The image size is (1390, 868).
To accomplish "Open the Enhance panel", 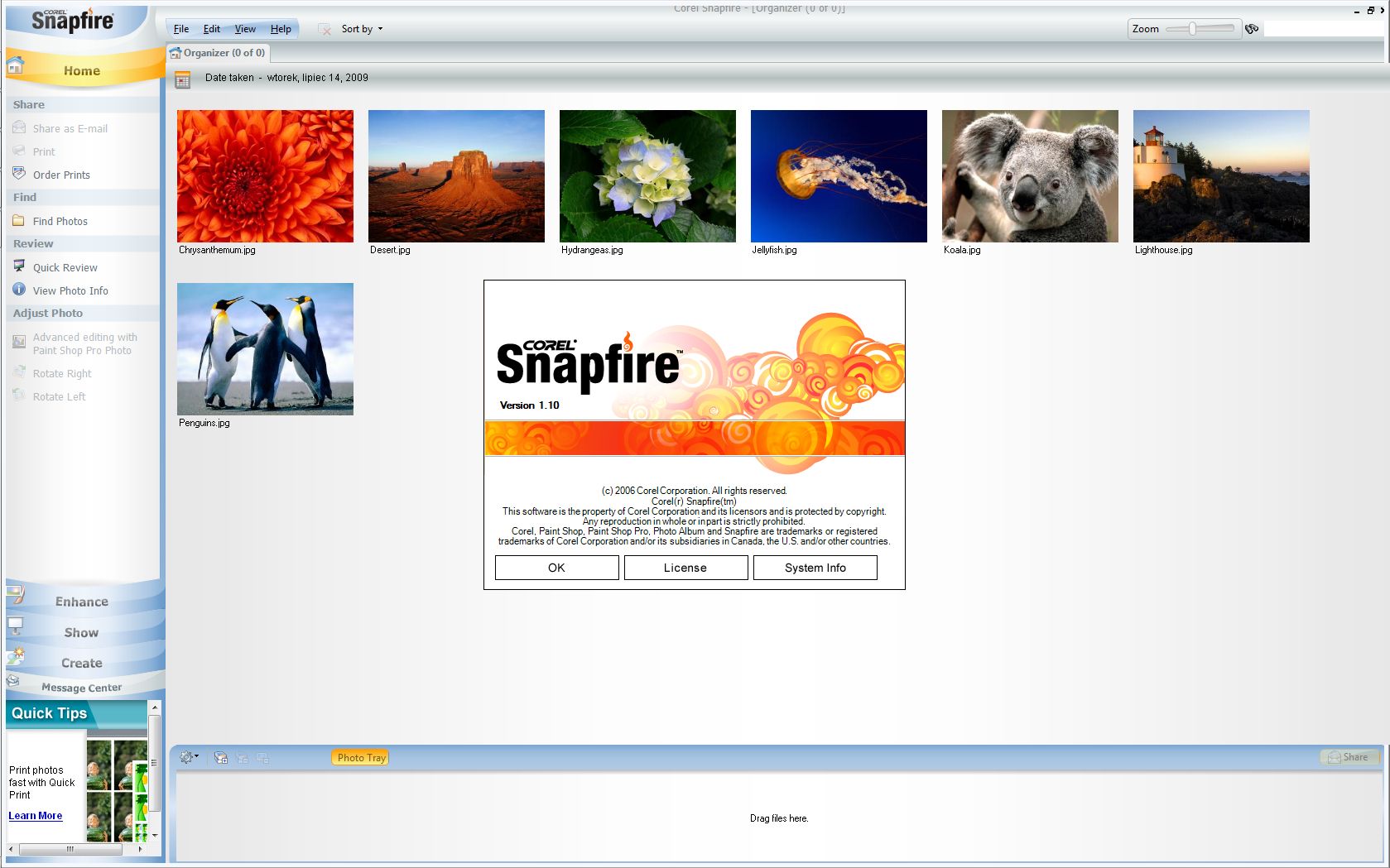I will [82, 602].
